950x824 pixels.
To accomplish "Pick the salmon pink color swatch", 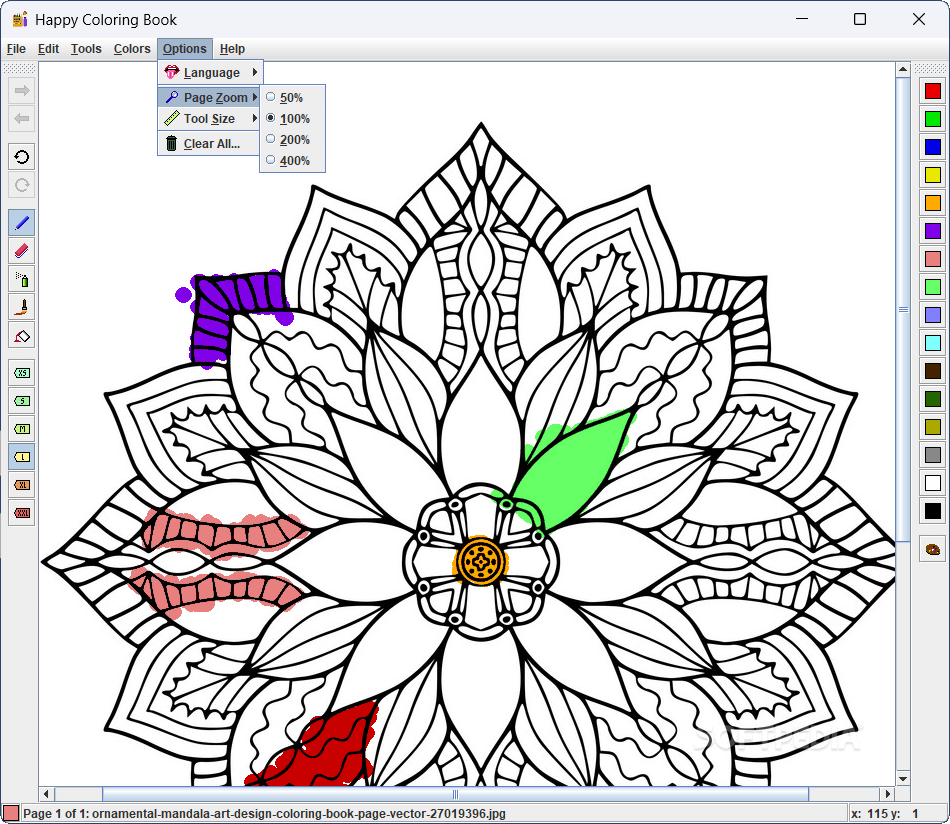I will coord(932,259).
